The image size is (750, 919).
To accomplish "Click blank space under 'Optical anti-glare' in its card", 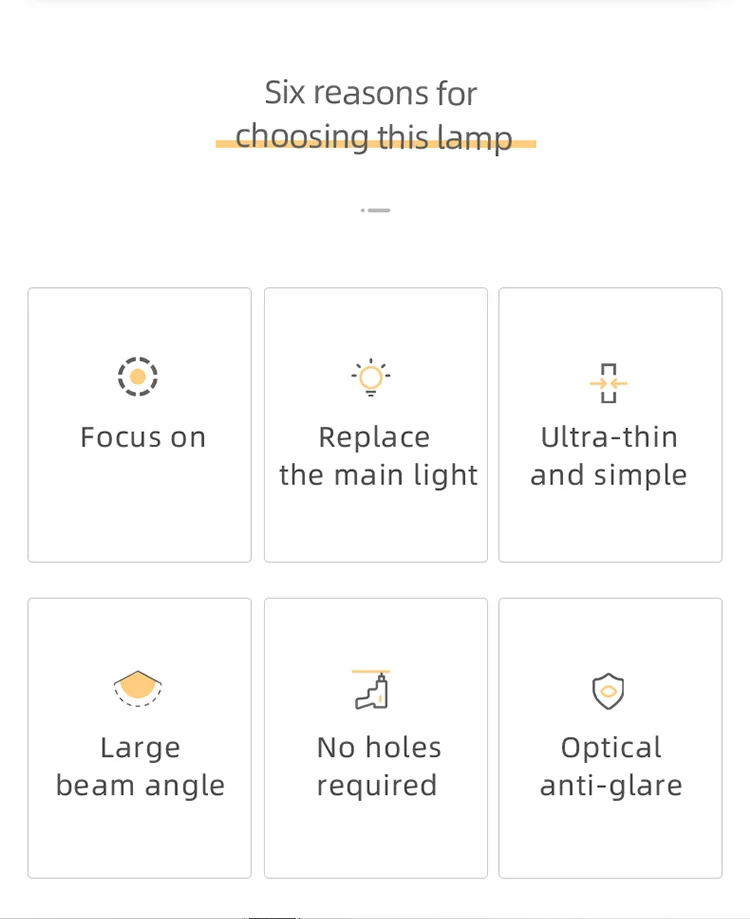I will [x=610, y=838].
